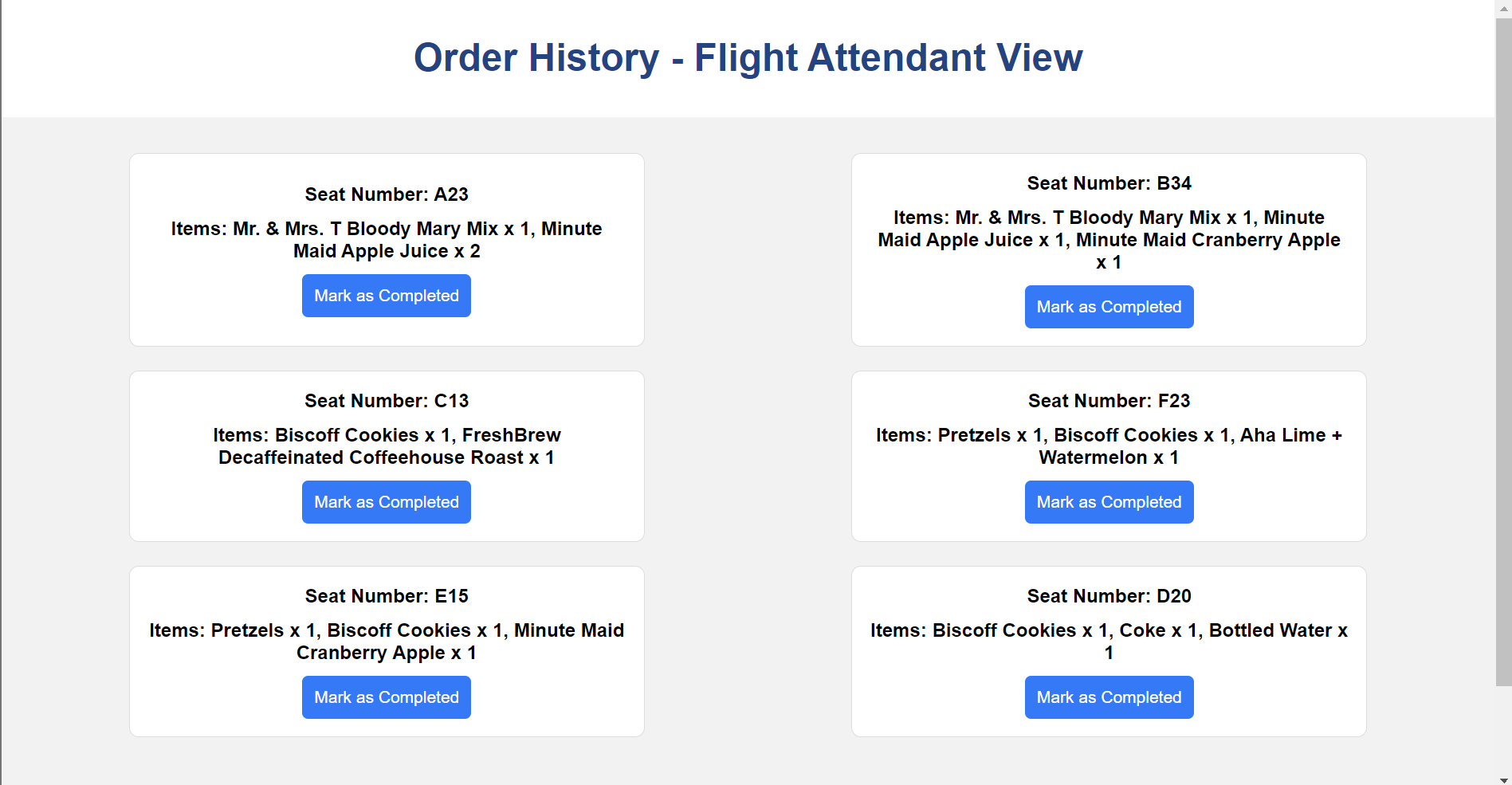1512x785 pixels.
Task: Mark seat D20 order as completed
Action: [1109, 697]
